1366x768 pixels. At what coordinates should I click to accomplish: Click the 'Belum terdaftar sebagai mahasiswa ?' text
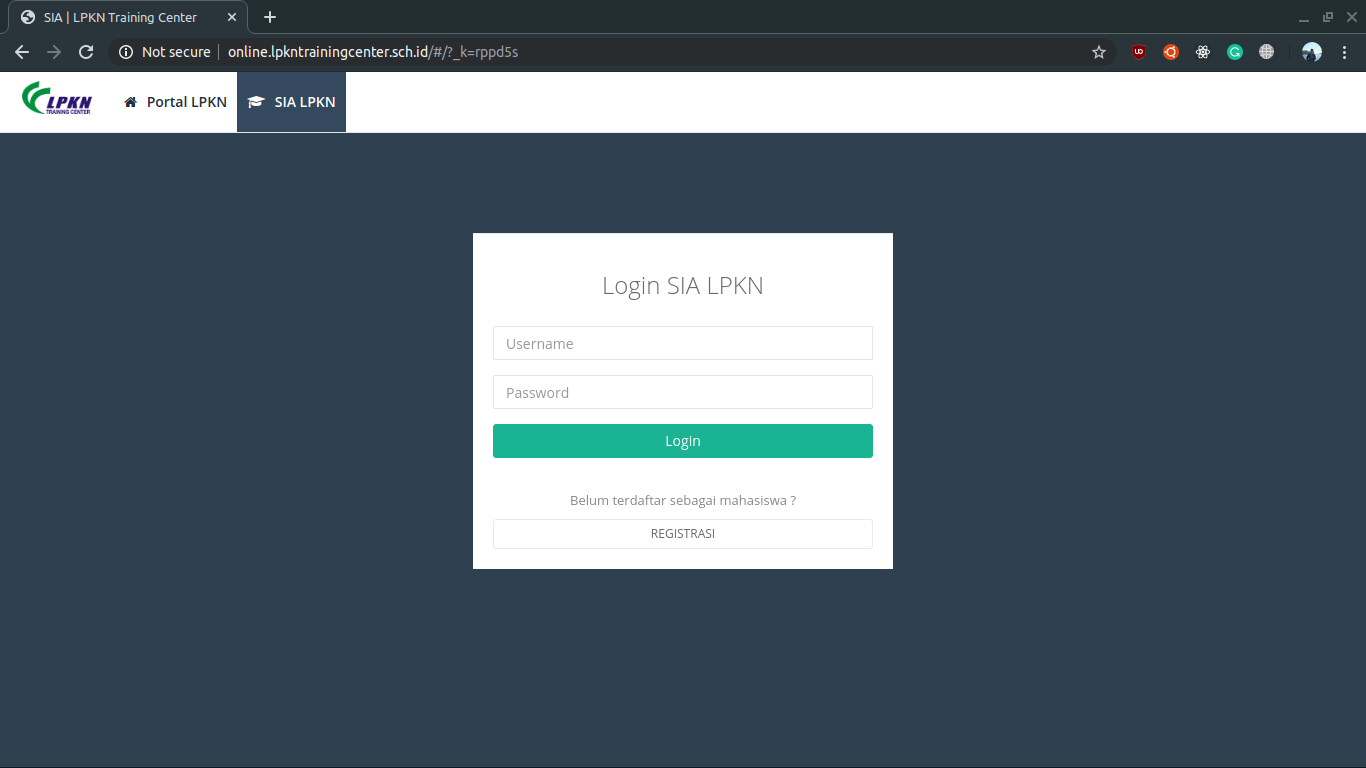click(683, 500)
